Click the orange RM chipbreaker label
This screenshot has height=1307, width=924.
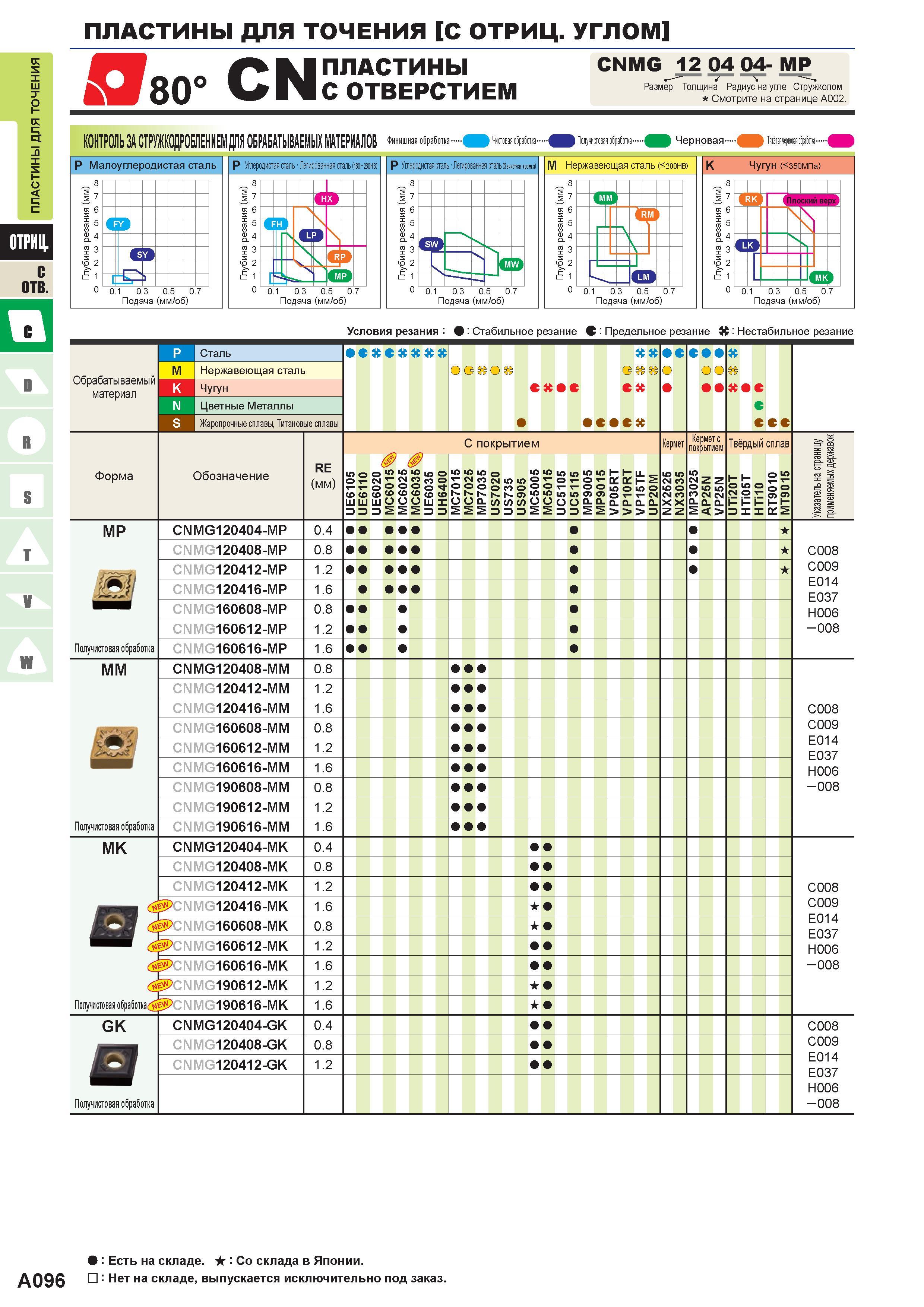[x=647, y=215]
